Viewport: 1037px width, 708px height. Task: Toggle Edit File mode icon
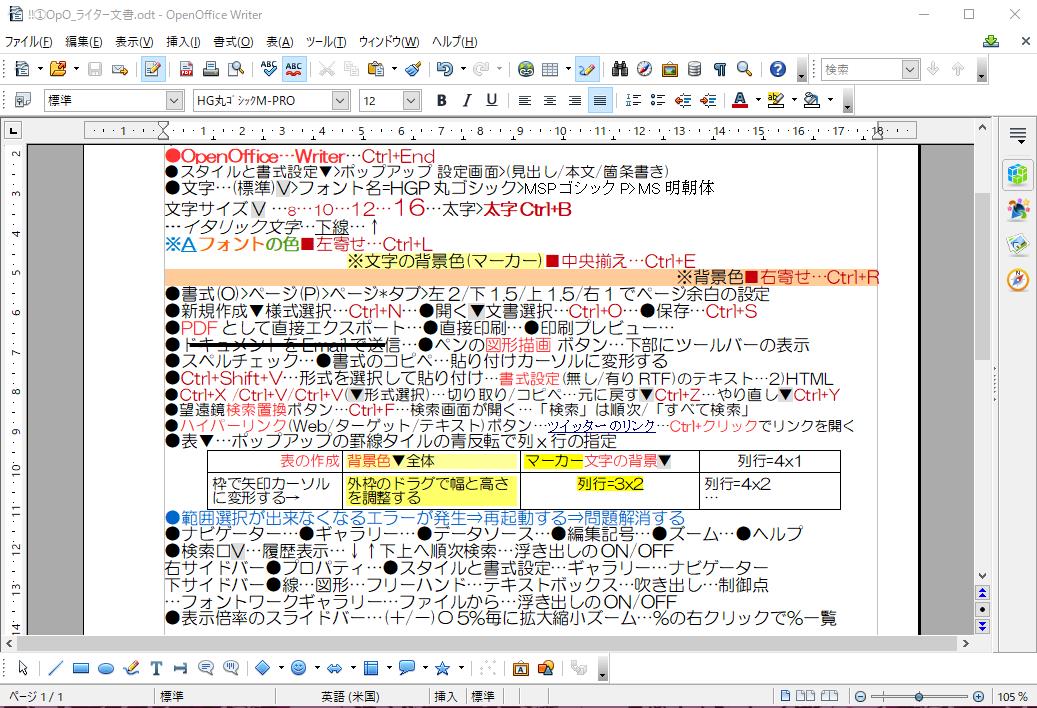coord(153,69)
